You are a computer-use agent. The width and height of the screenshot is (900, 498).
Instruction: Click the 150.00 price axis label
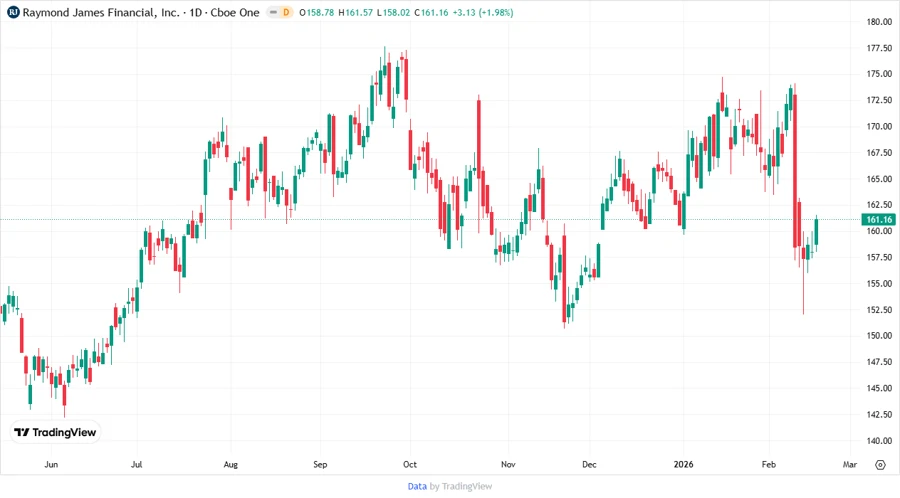879,336
